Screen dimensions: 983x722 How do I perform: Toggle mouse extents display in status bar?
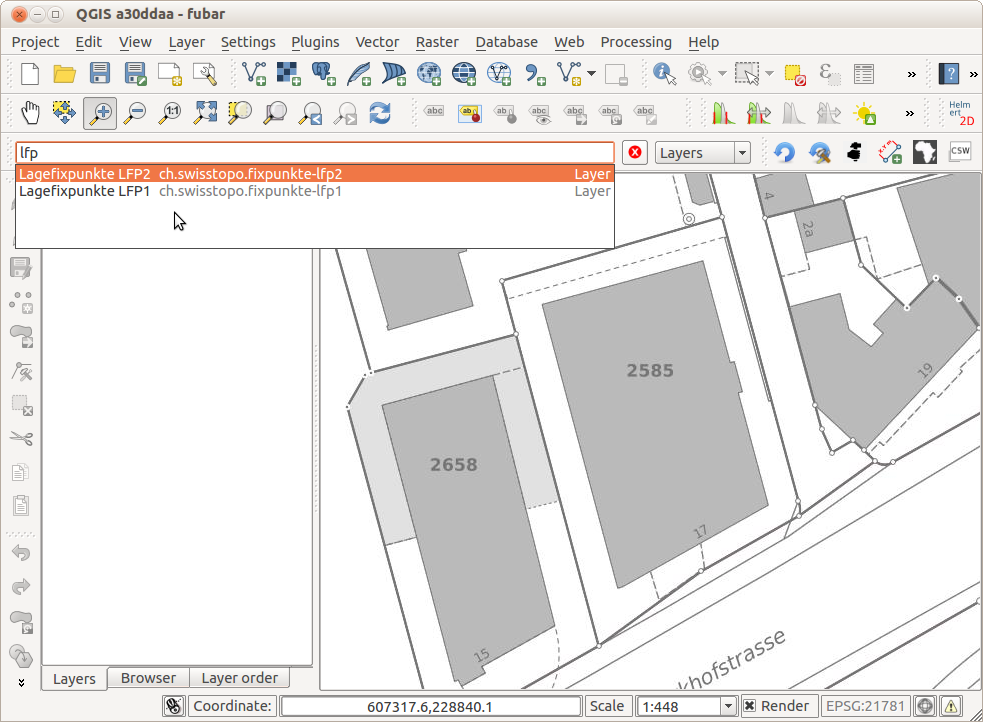pos(174,706)
